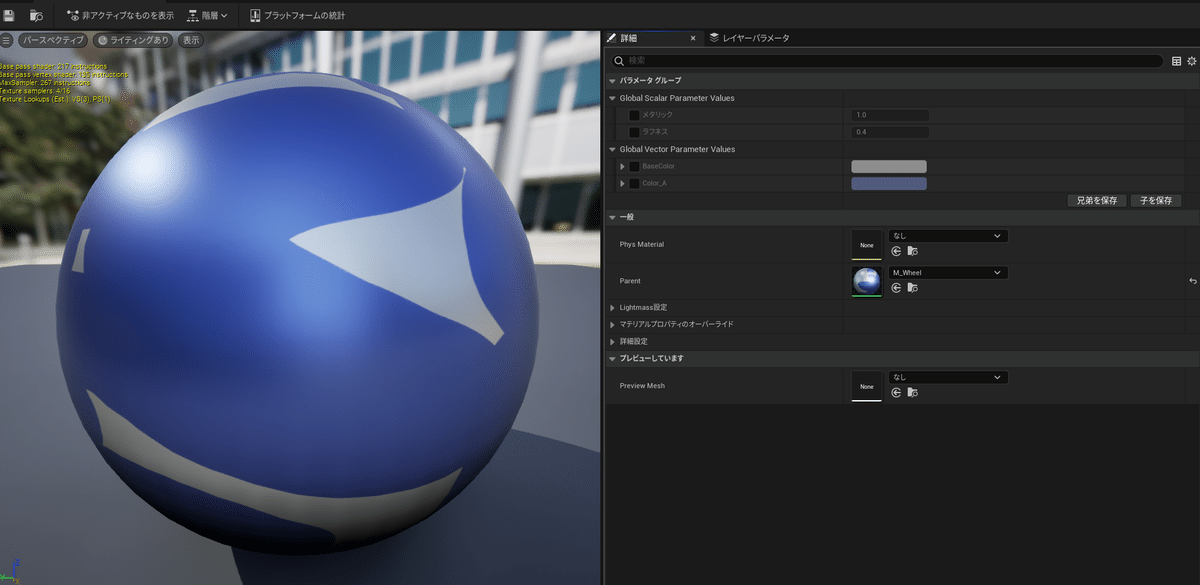Enable the BaseColor override checkbox
The image size is (1200, 585).
[x=634, y=166]
